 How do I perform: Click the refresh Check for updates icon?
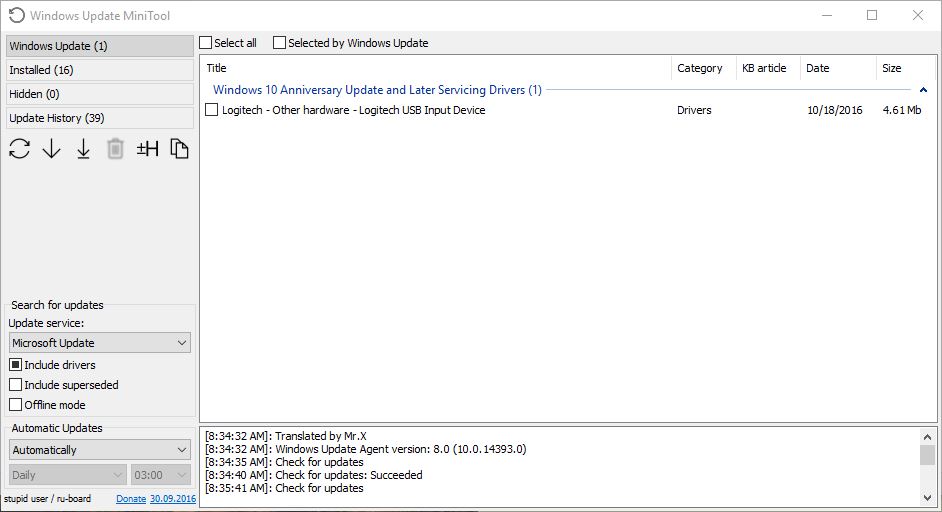pos(19,148)
